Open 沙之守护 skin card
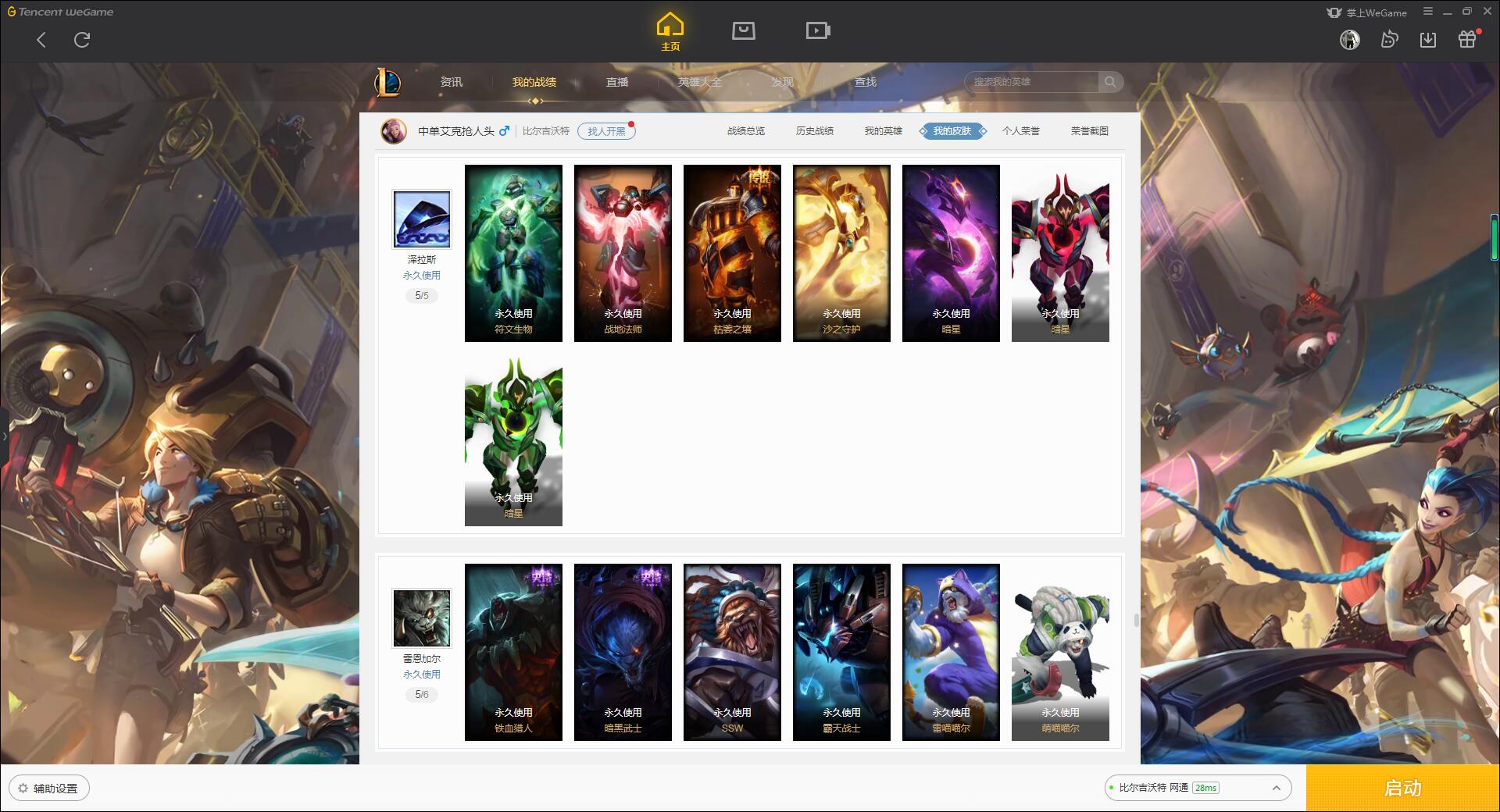The height and width of the screenshot is (812, 1500). pyautogui.click(x=841, y=253)
